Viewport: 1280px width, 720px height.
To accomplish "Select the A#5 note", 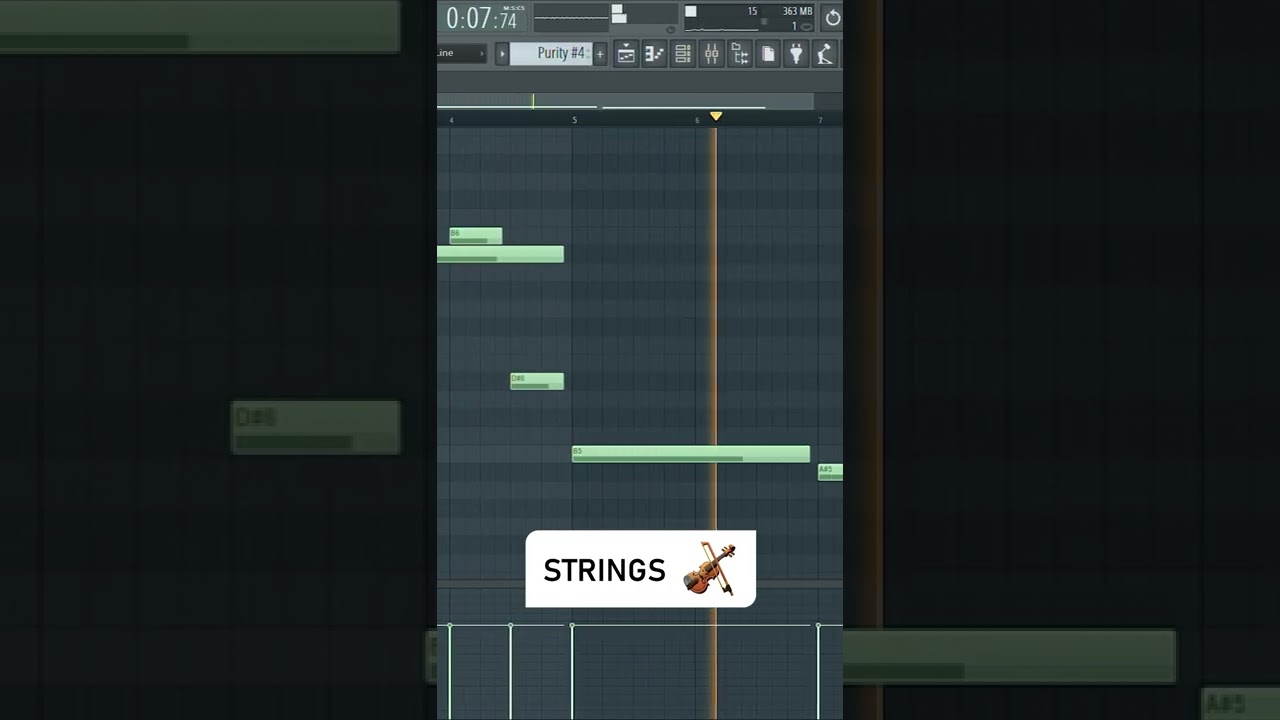I will coord(830,472).
